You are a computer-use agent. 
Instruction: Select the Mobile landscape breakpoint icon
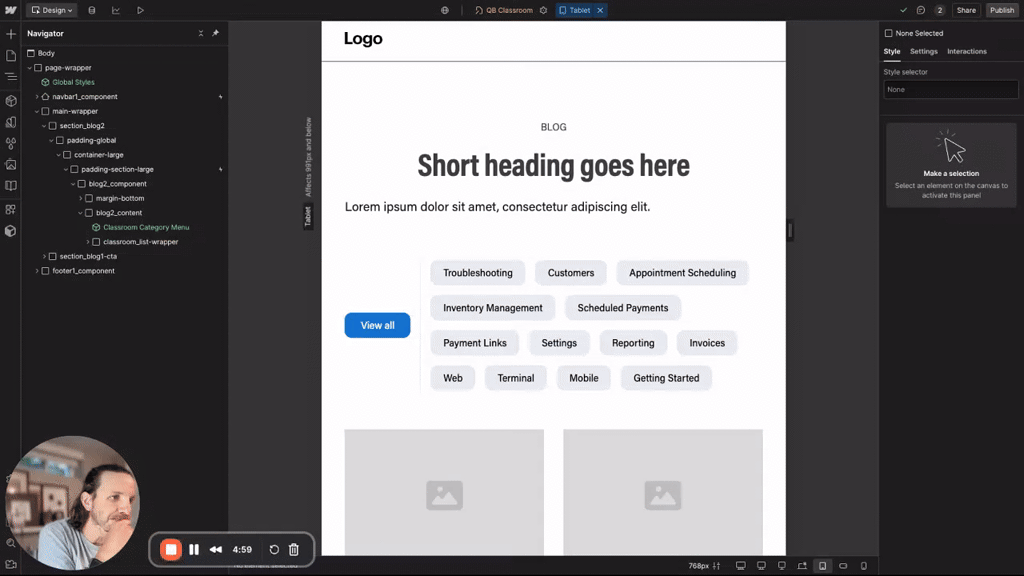pos(843,566)
